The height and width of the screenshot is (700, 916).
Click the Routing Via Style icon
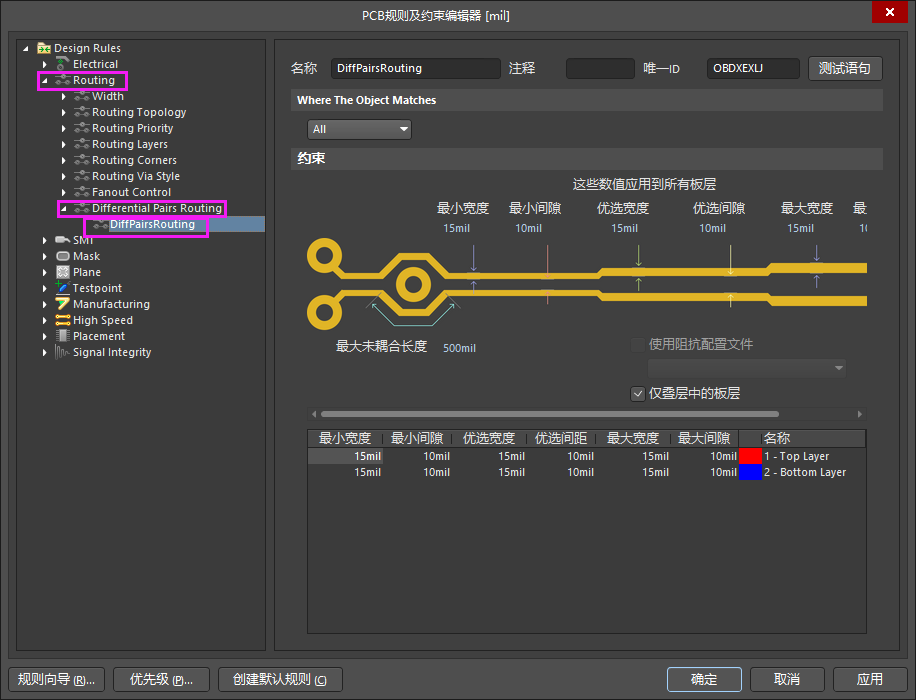pos(82,176)
